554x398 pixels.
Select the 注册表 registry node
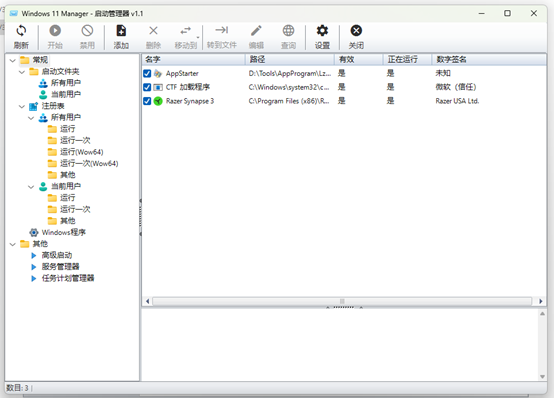[x=53, y=106]
